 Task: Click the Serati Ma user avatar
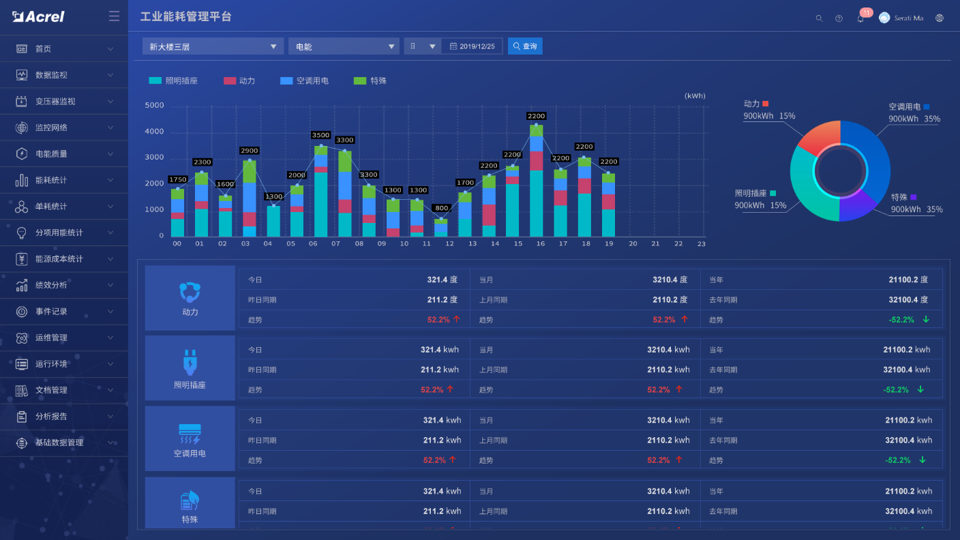pos(884,18)
